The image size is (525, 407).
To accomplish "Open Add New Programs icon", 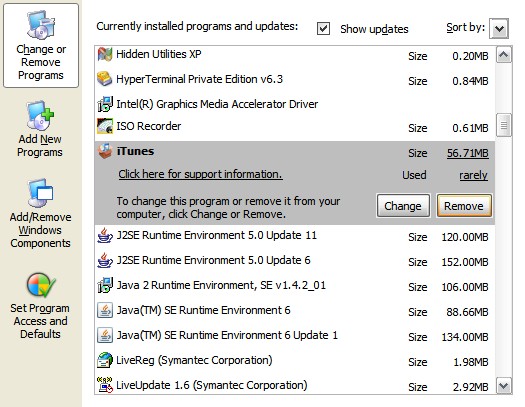I will [40, 115].
